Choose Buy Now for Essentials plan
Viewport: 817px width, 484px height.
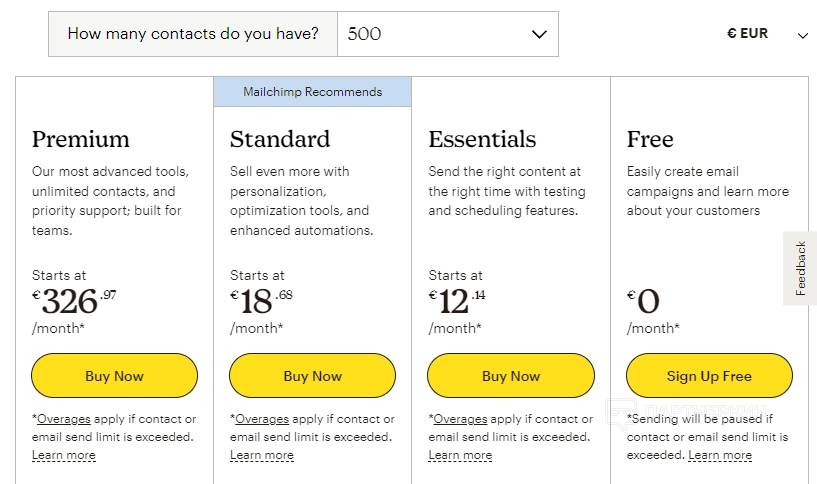[x=511, y=376]
